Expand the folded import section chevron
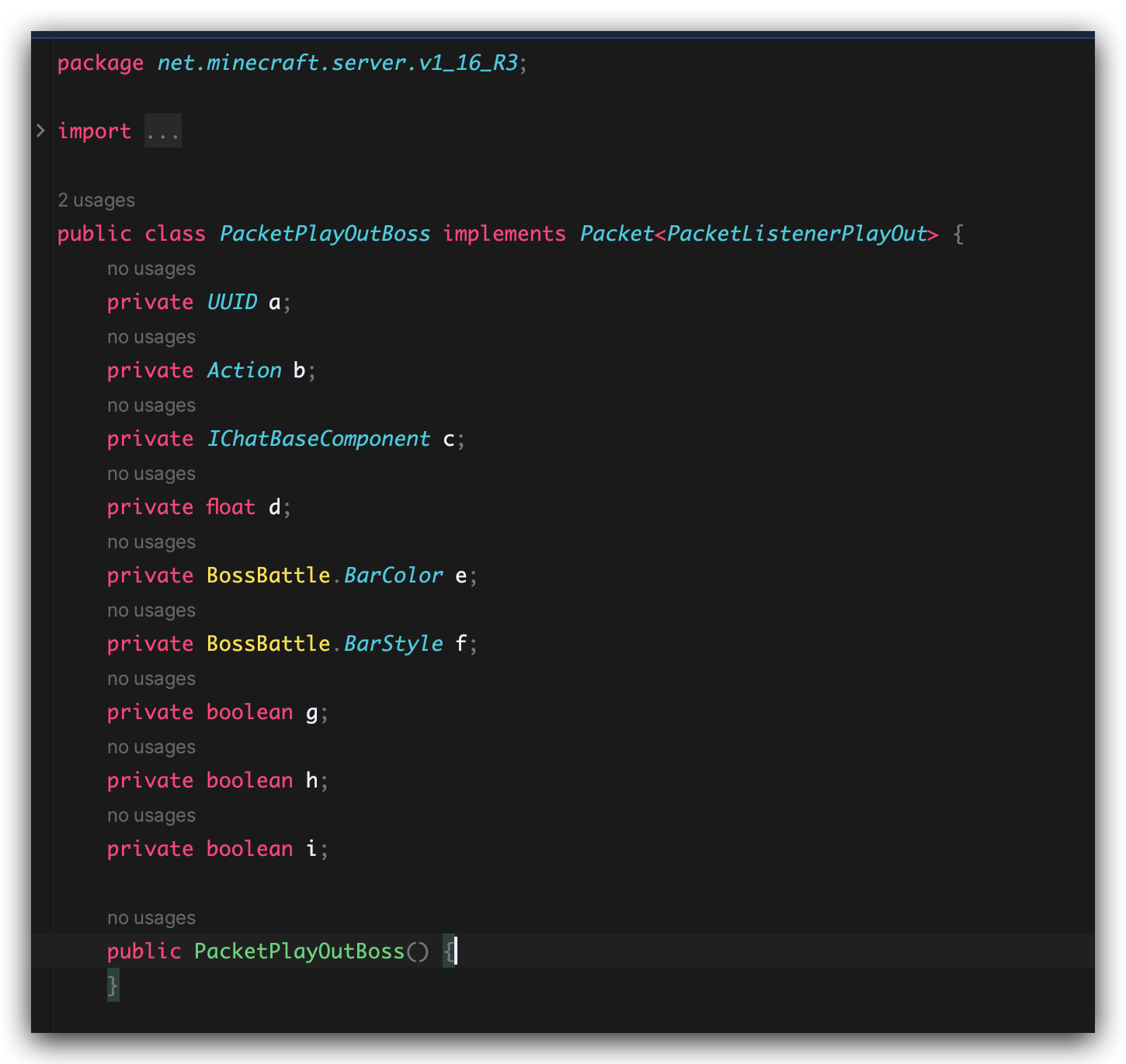 click(40, 130)
